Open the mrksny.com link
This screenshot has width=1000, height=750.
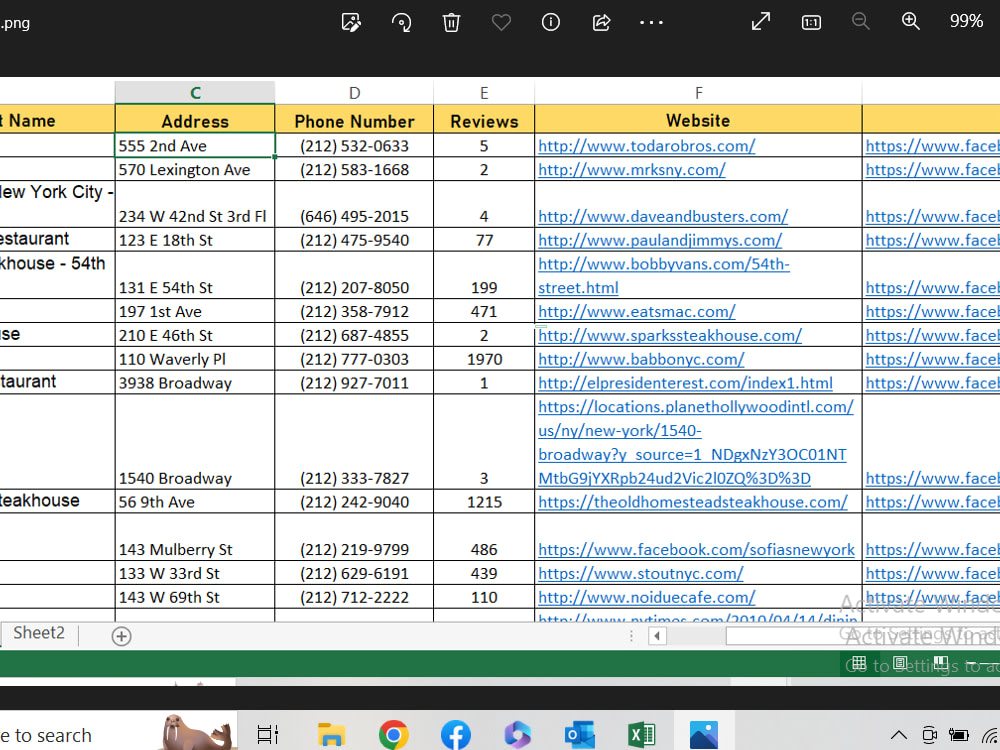632,170
